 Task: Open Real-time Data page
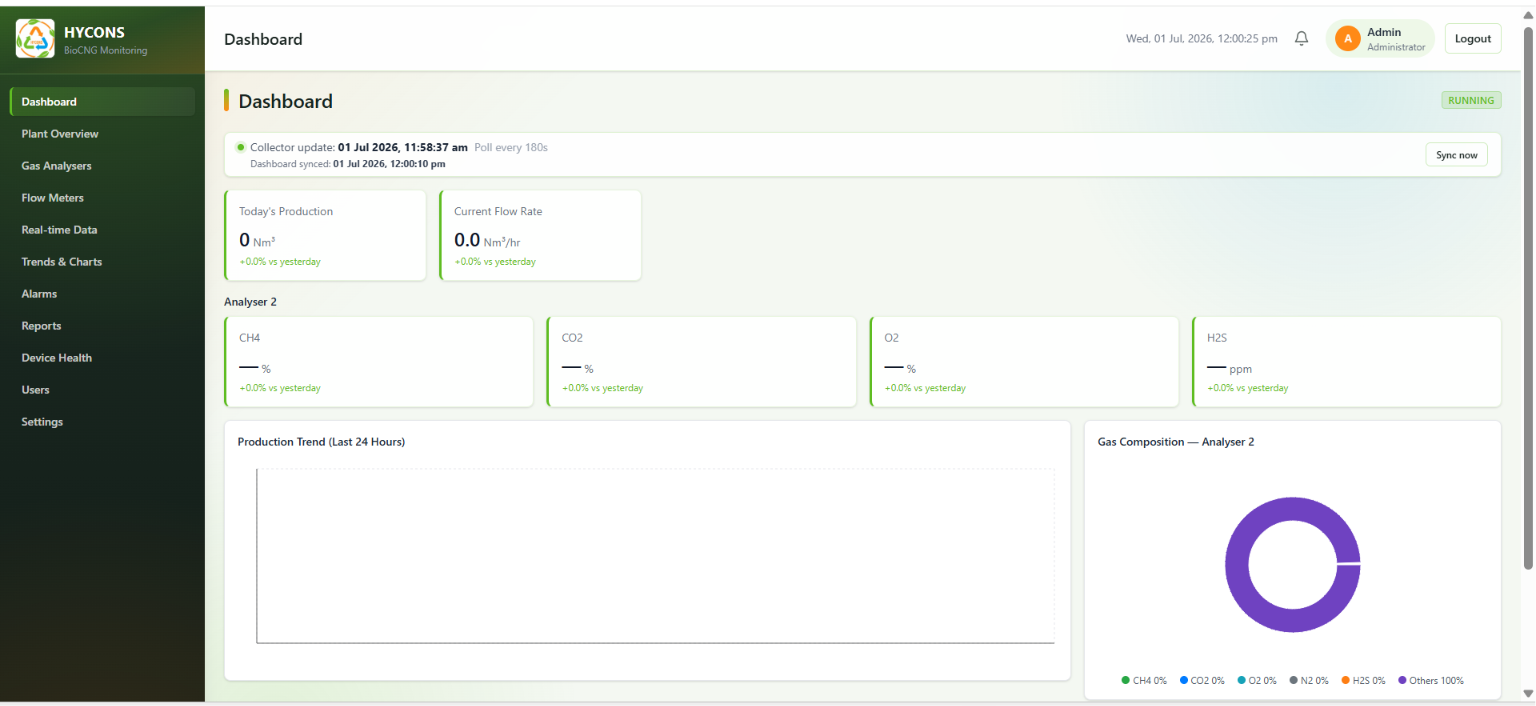(x=102, y=230)
